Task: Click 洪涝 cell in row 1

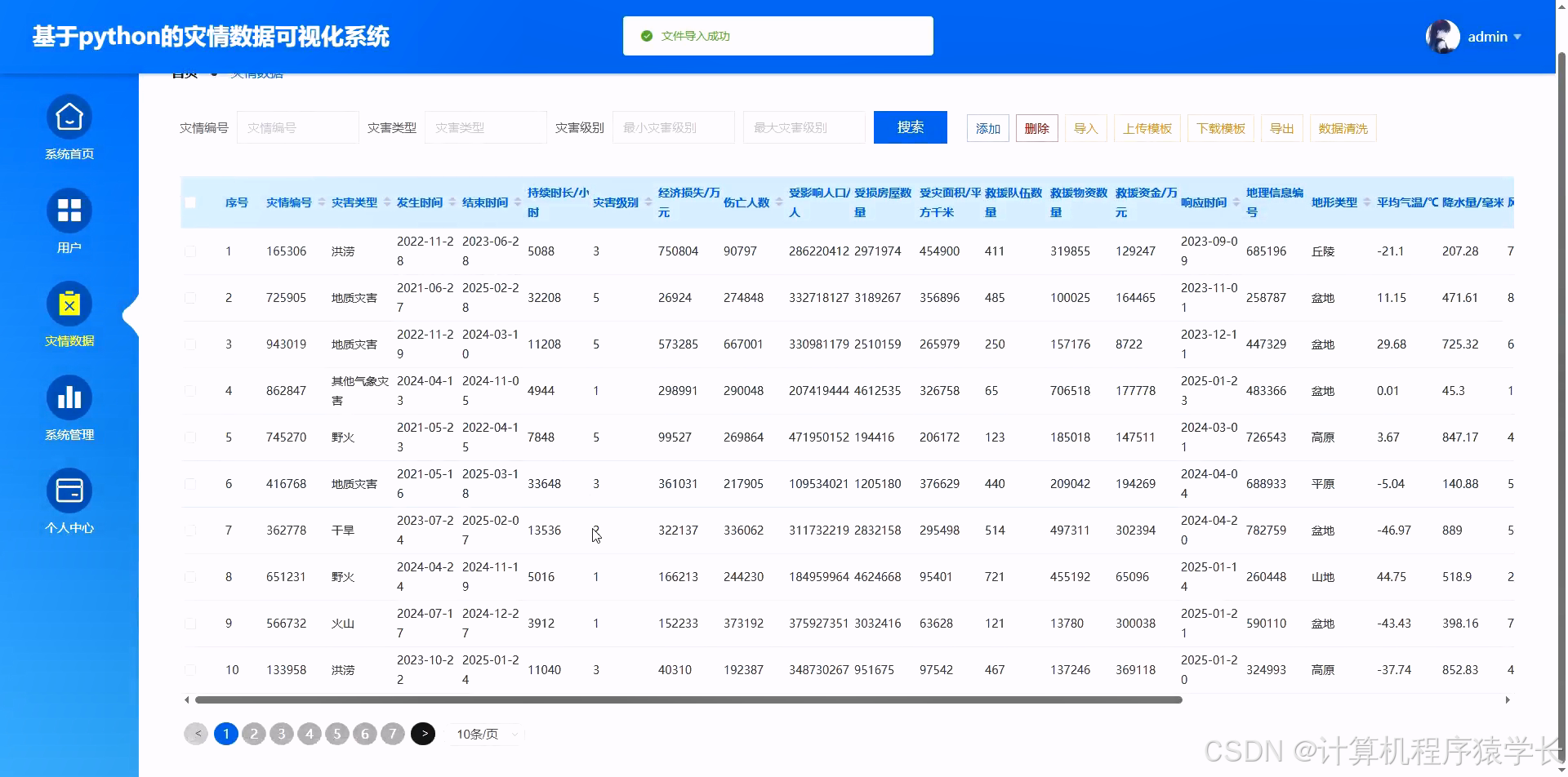Action: point(343,251)
